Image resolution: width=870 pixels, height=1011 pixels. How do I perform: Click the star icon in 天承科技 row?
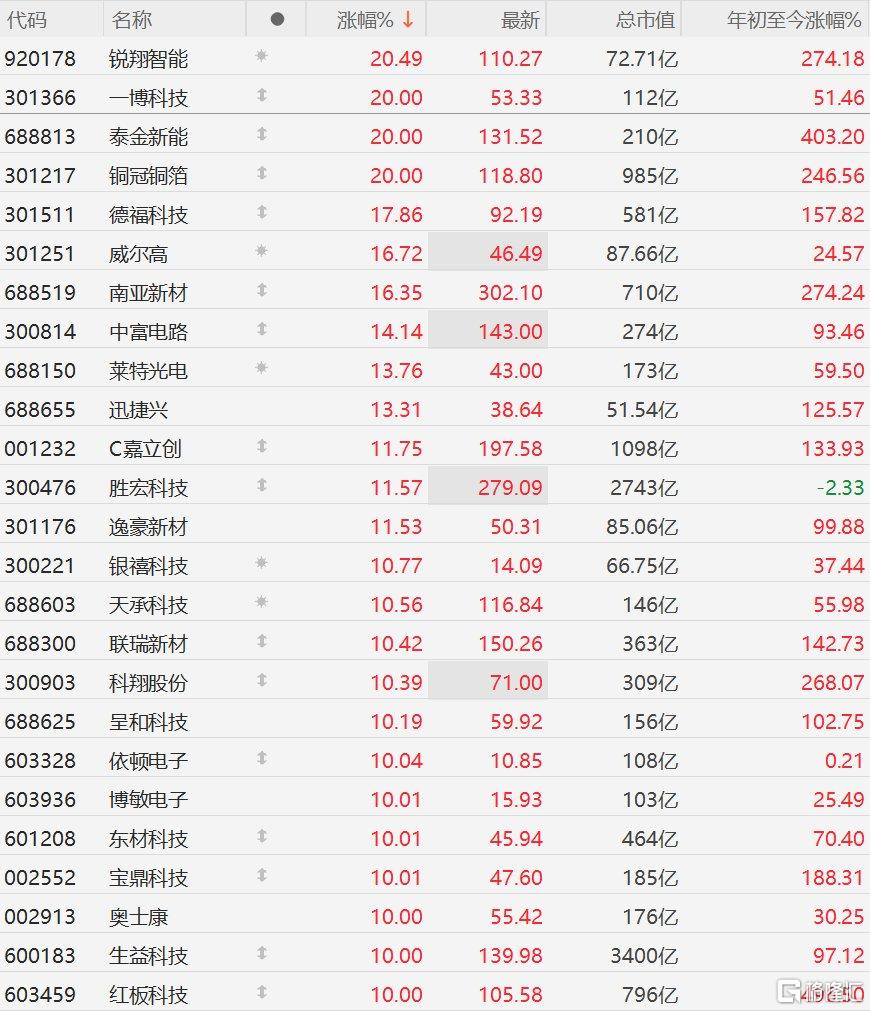click(261, 602)
